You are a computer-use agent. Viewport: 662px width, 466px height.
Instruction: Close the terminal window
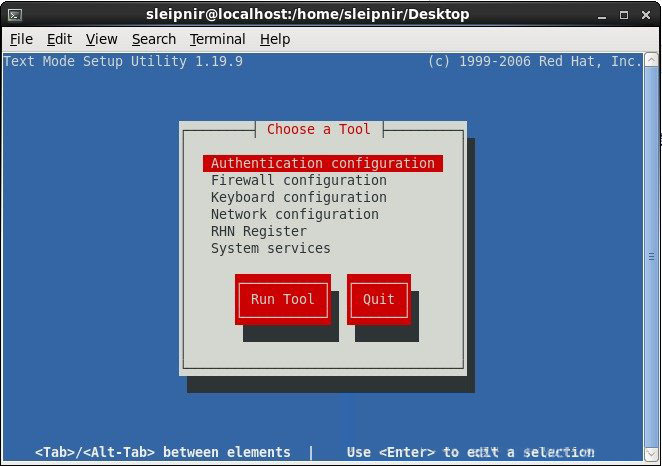pyautogui.click(x=646, y=14)
